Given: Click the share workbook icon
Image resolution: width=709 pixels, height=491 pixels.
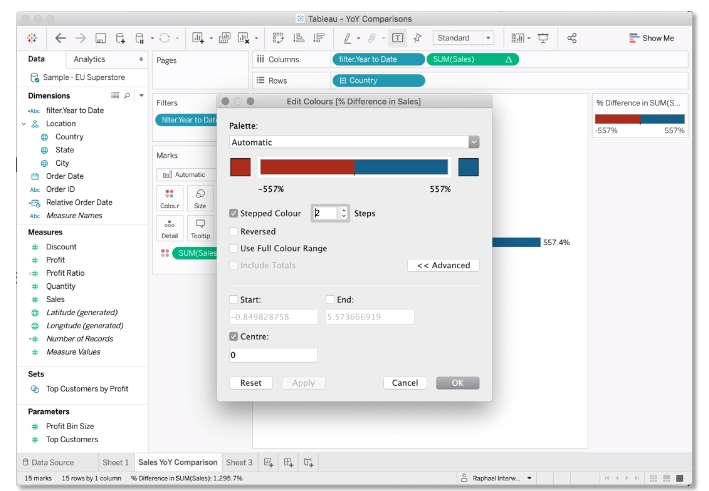Looking at the screenshot, I should (572, 38).
